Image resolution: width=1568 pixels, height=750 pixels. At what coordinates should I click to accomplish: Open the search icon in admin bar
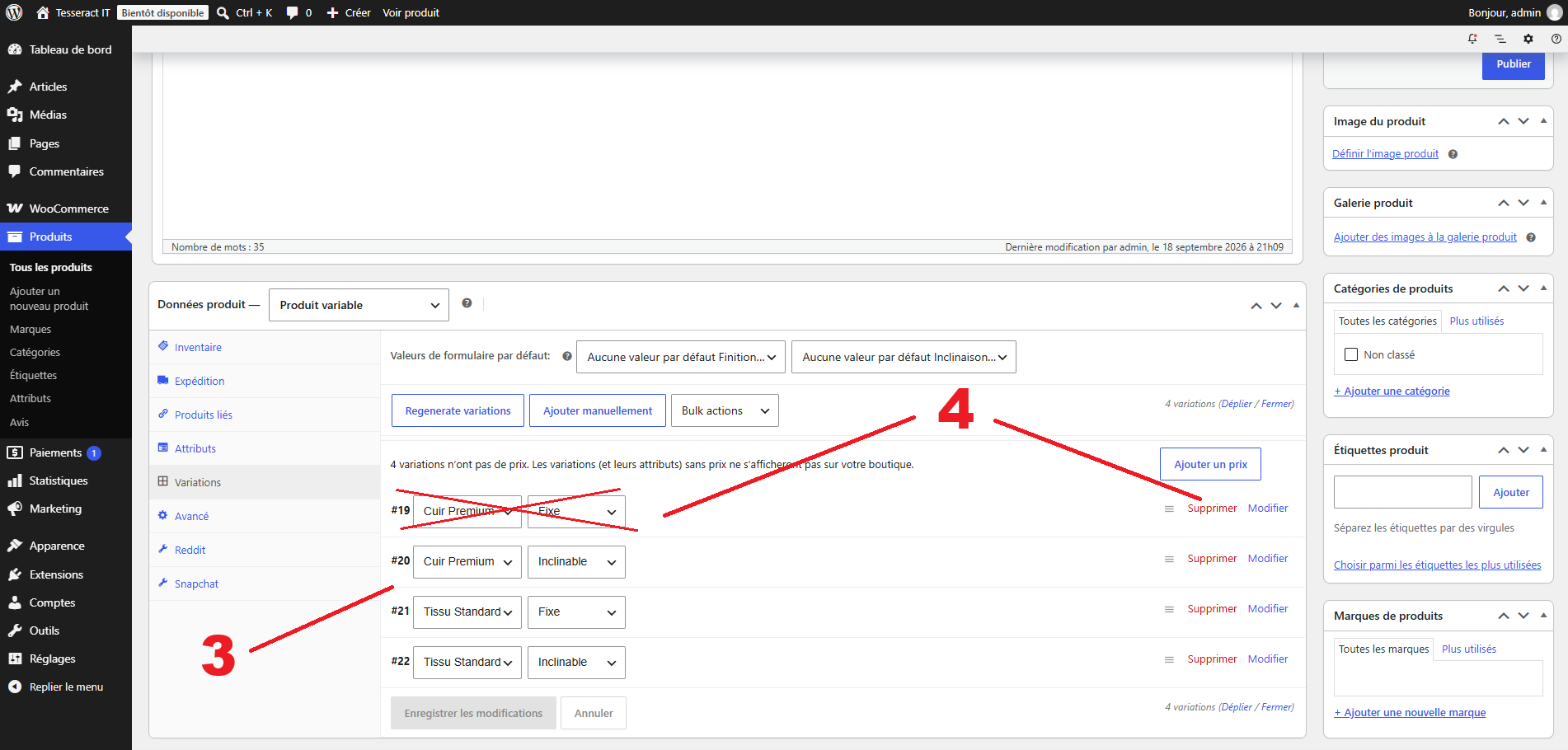(223, 13)
